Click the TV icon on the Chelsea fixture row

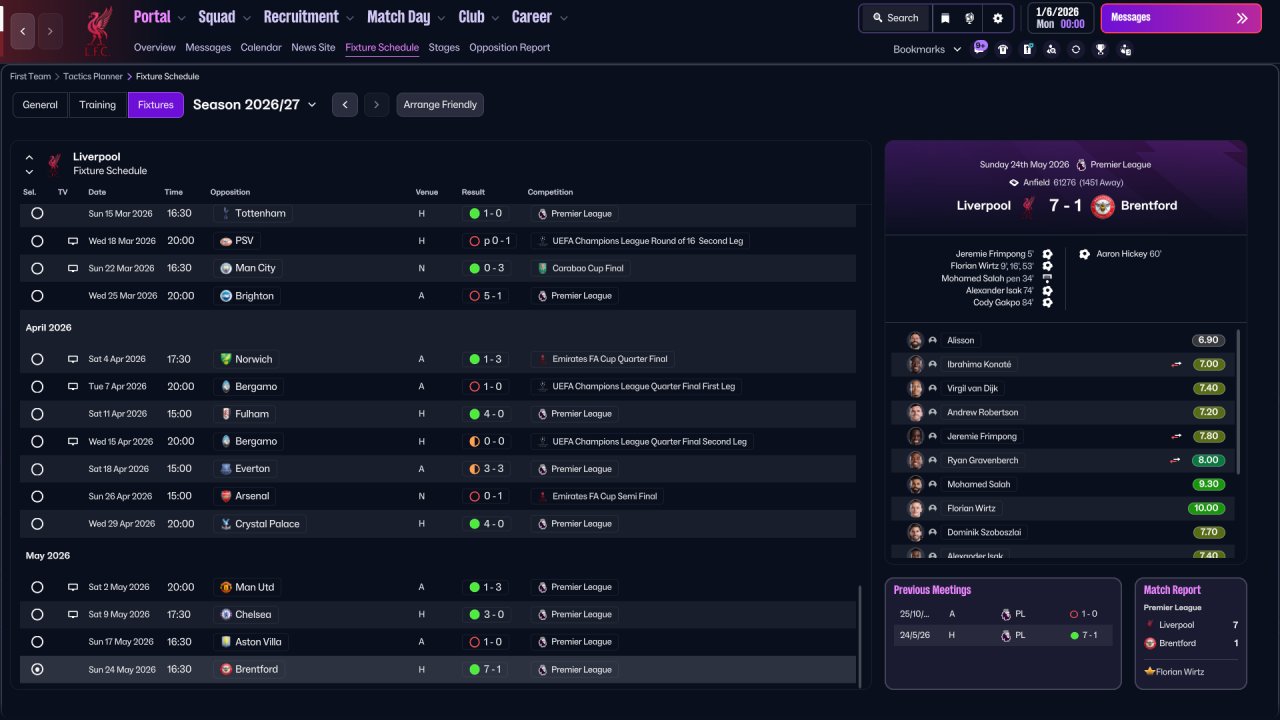72,615
